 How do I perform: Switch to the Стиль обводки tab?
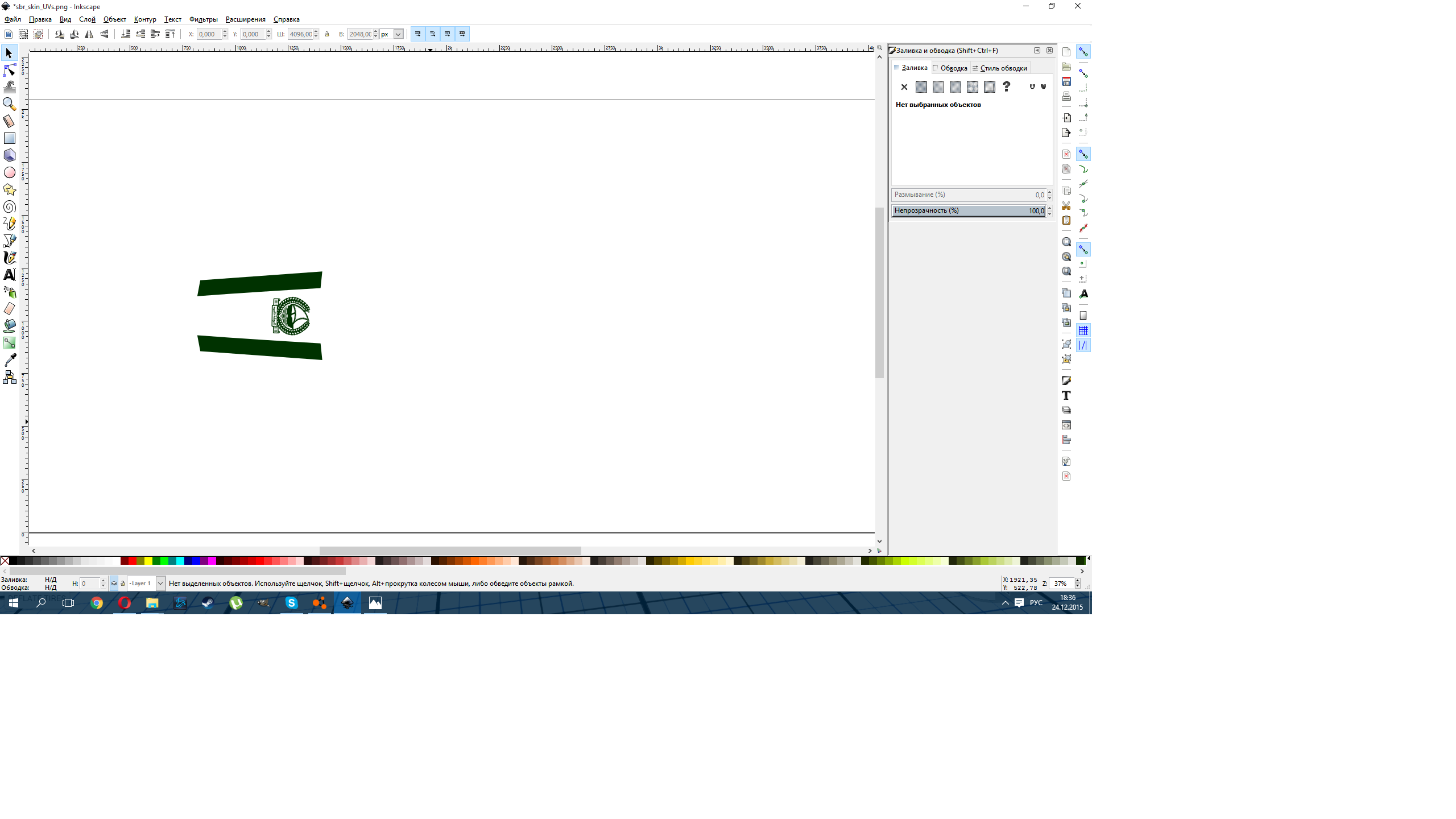(1000, 68)
